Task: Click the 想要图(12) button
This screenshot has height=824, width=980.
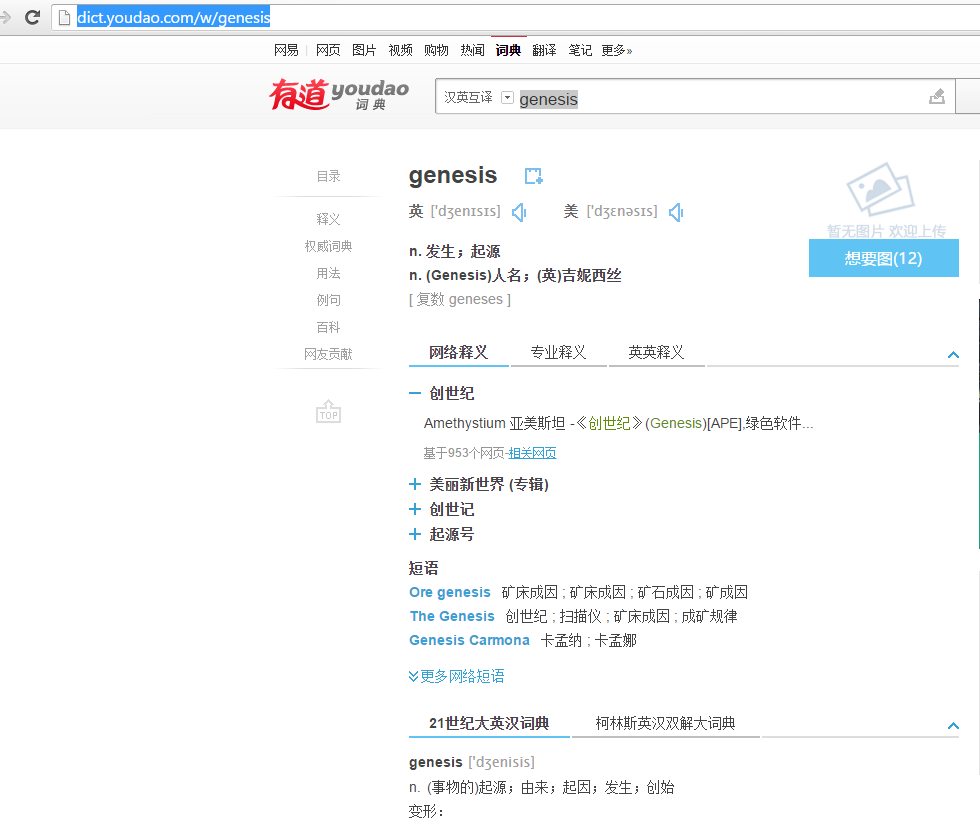Action: [883, 258]
